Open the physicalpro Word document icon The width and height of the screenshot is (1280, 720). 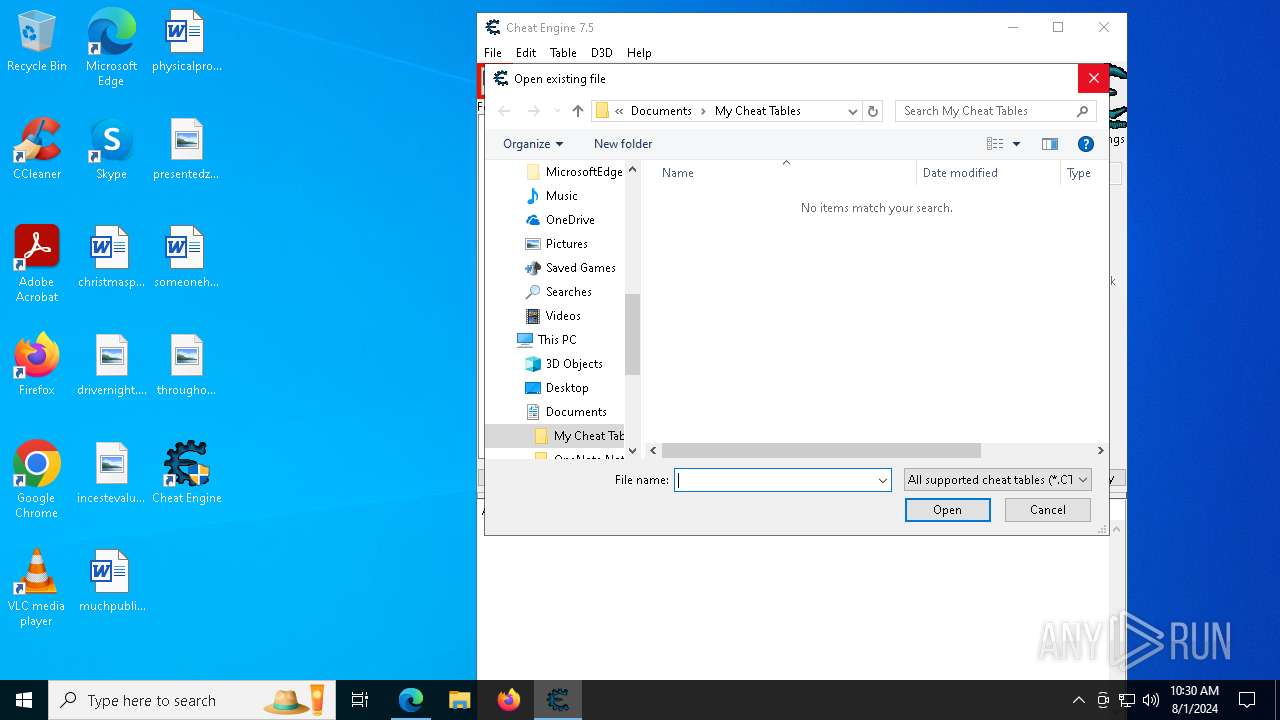tap(187, 41)
